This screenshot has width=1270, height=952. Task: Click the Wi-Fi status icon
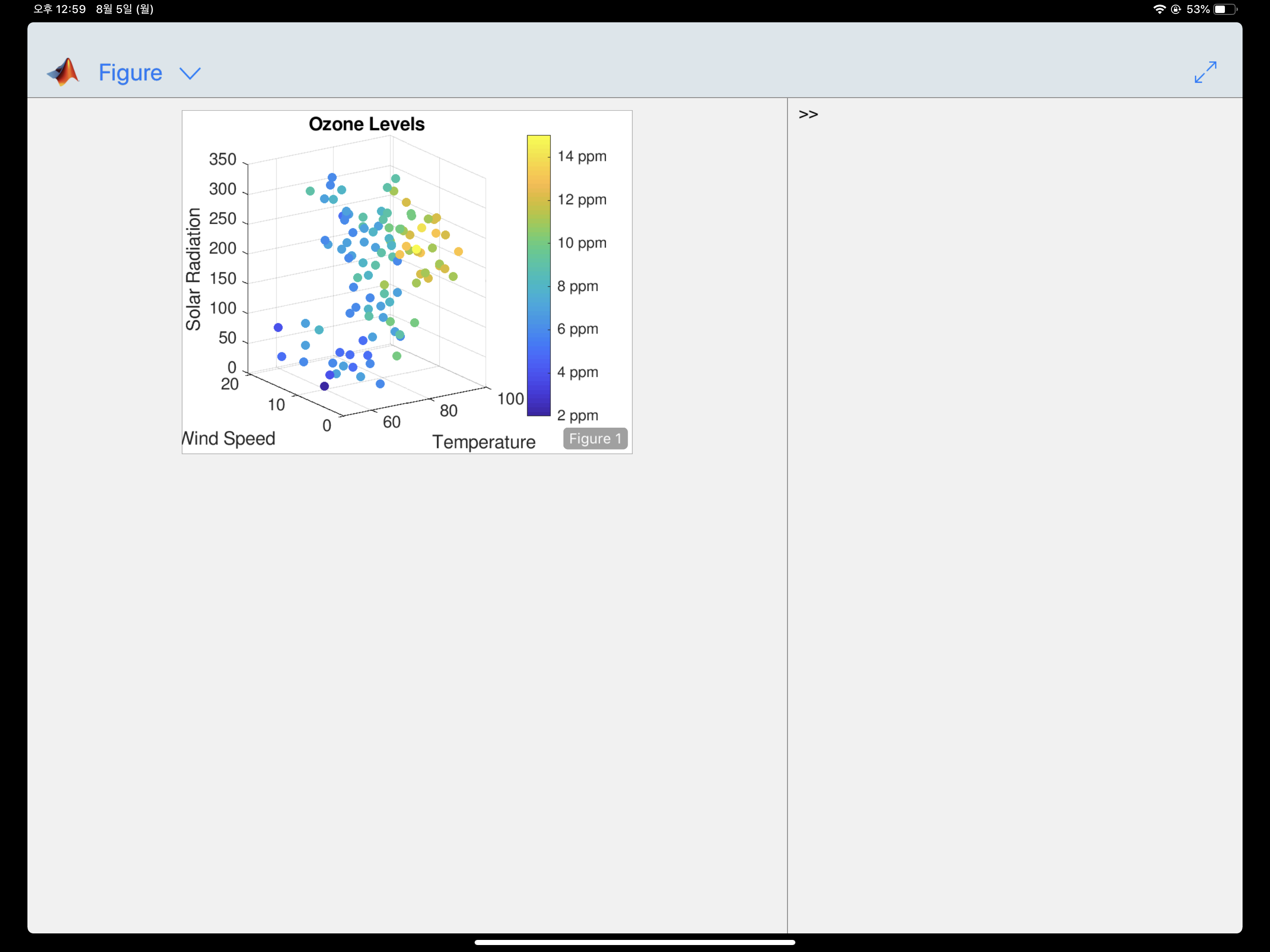1159,9
